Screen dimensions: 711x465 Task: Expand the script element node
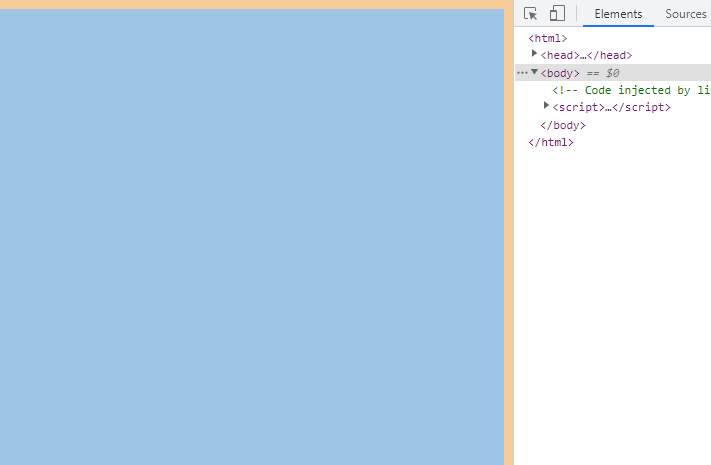click(x=546, y=106)
